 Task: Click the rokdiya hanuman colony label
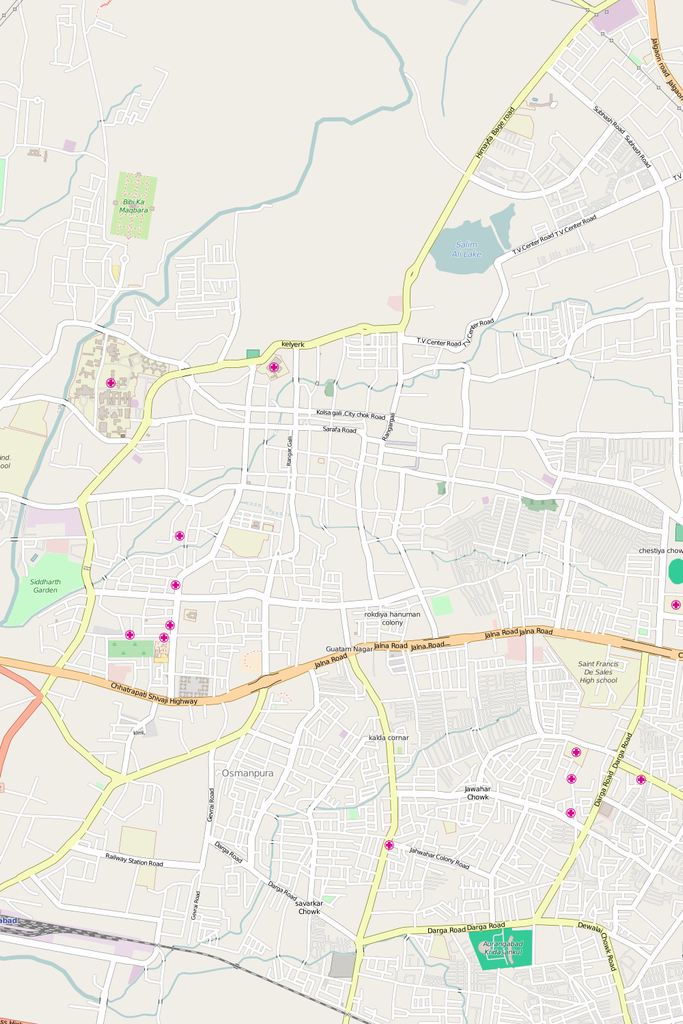click(x=392, y=618)
